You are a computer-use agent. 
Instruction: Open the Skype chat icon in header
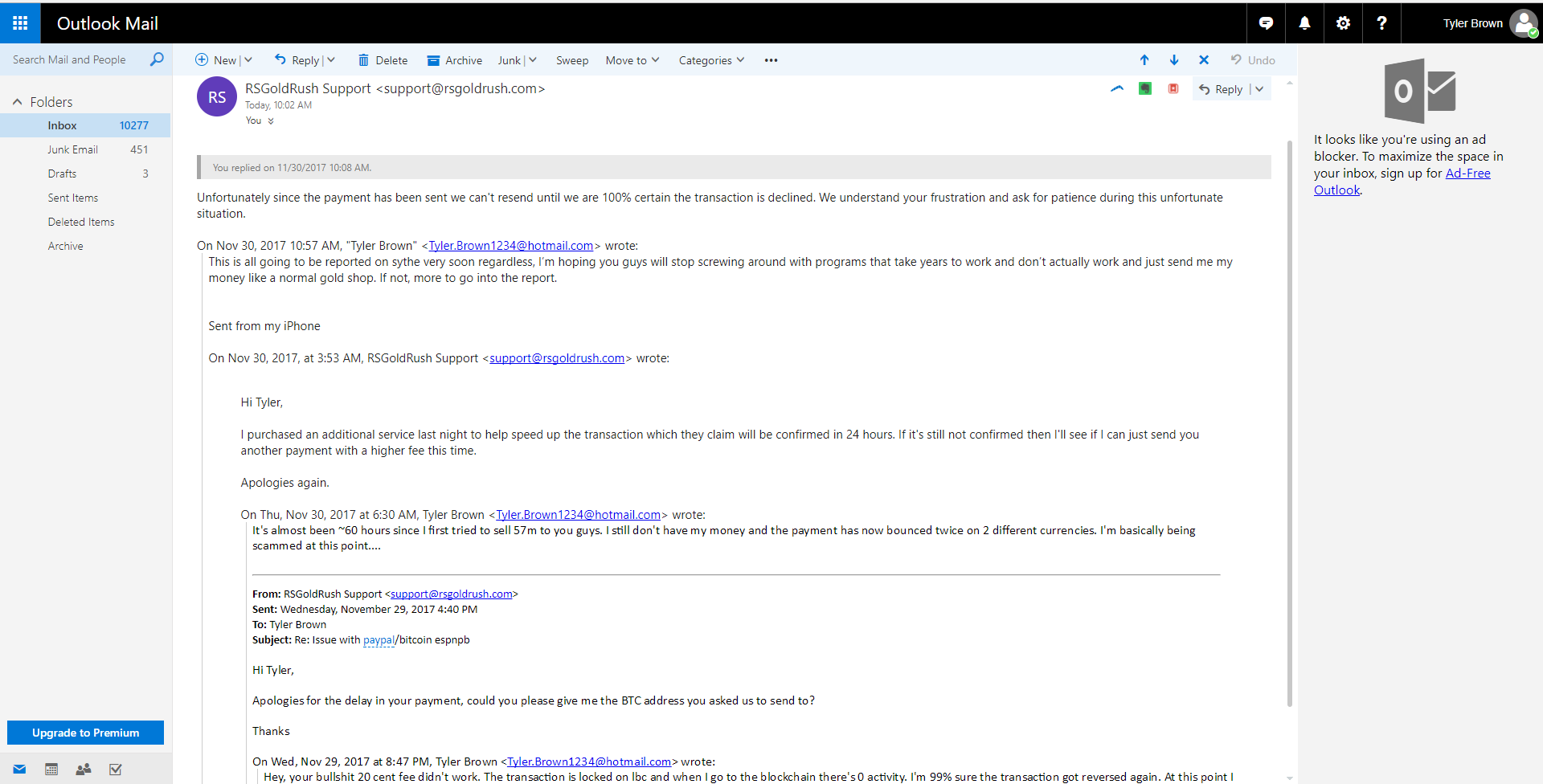(x=1266, y=23)
